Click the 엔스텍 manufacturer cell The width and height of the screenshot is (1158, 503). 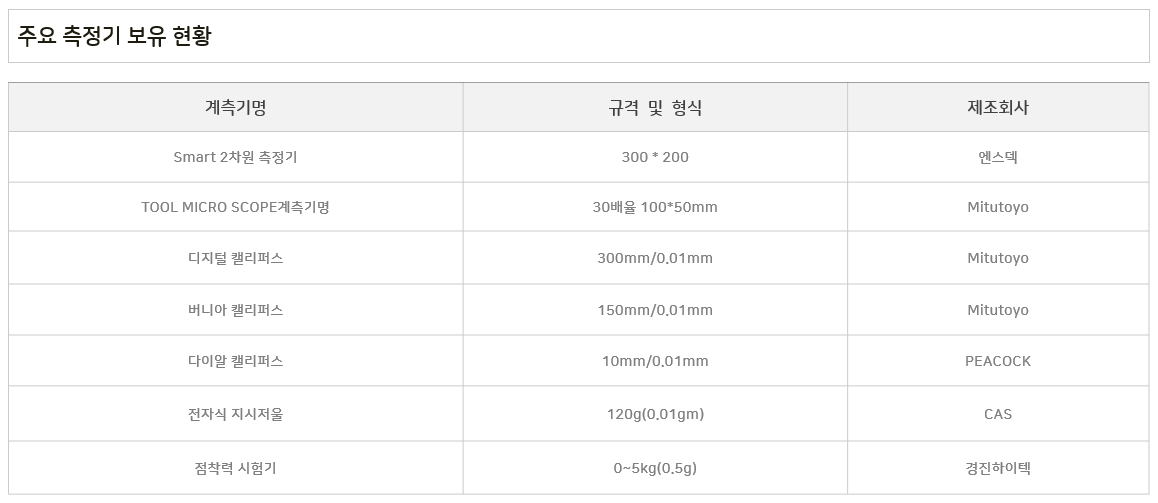tap(998, 157)
